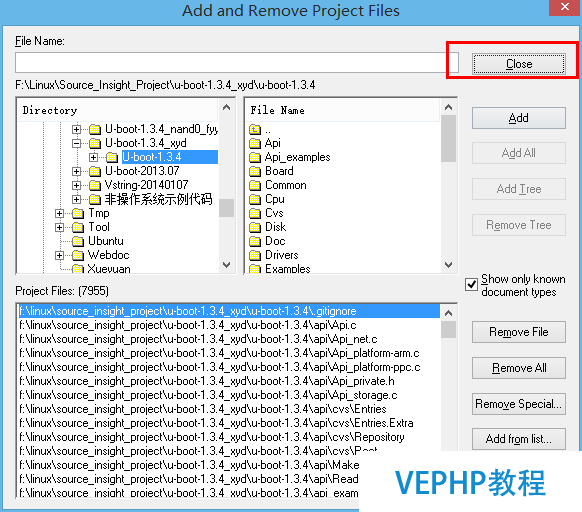Select the U-boot-2013.07 folder icon
The image size is (582, 512).
[x=95, y=171]
